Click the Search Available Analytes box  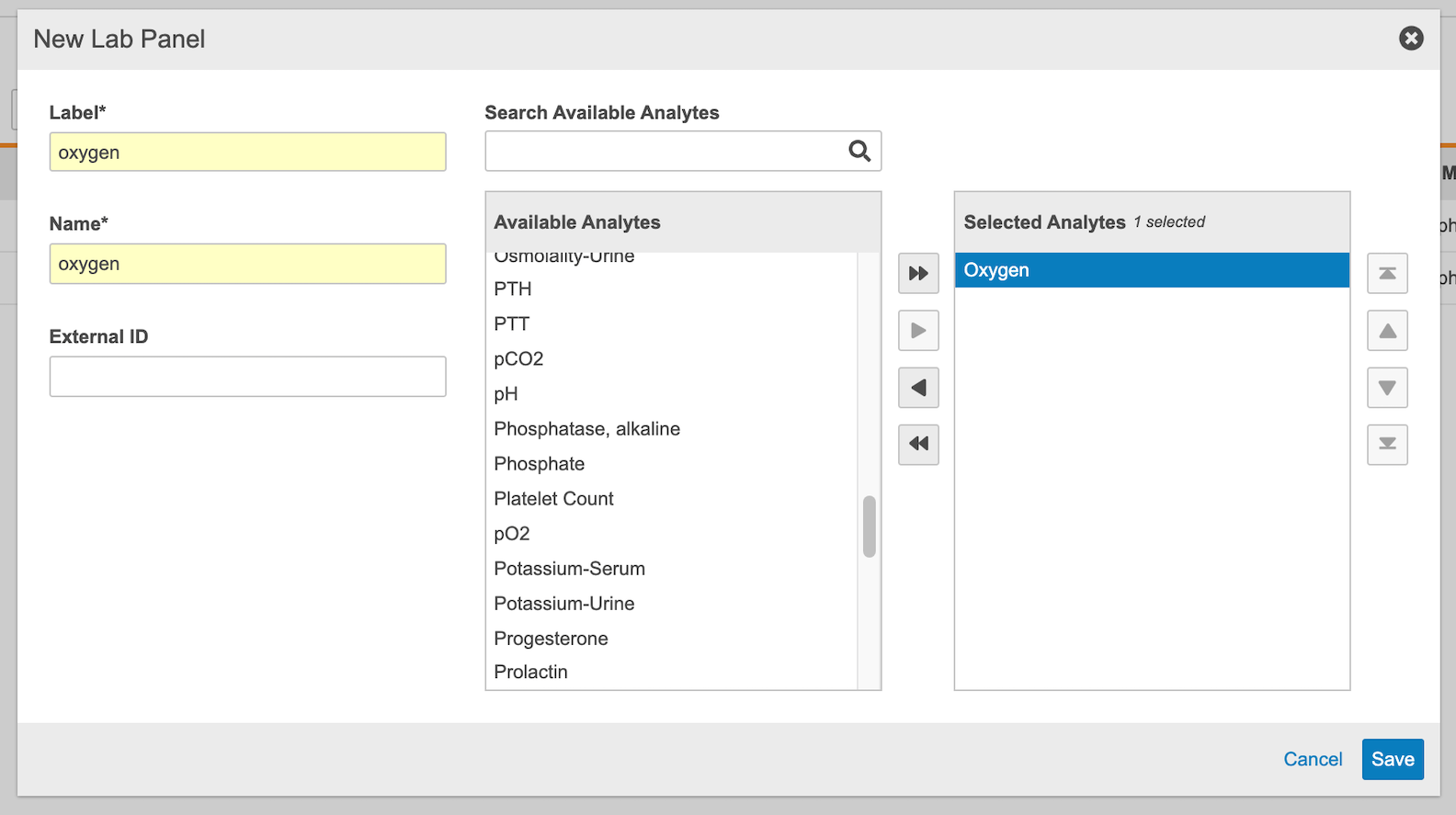click(665, 151)
